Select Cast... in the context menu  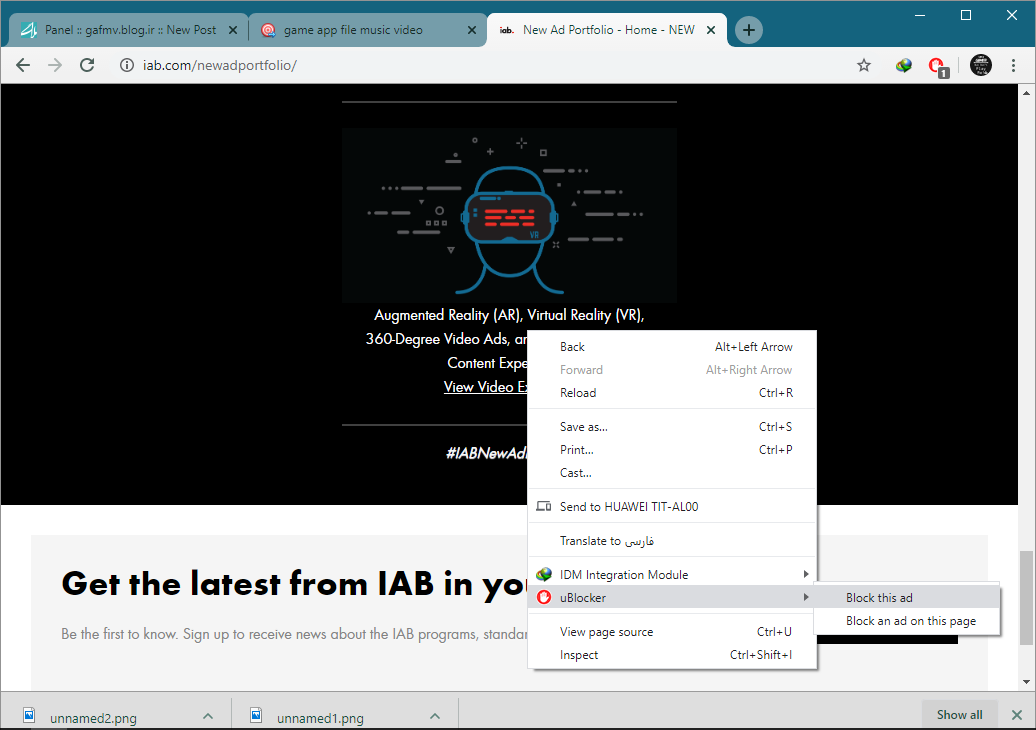673,473
